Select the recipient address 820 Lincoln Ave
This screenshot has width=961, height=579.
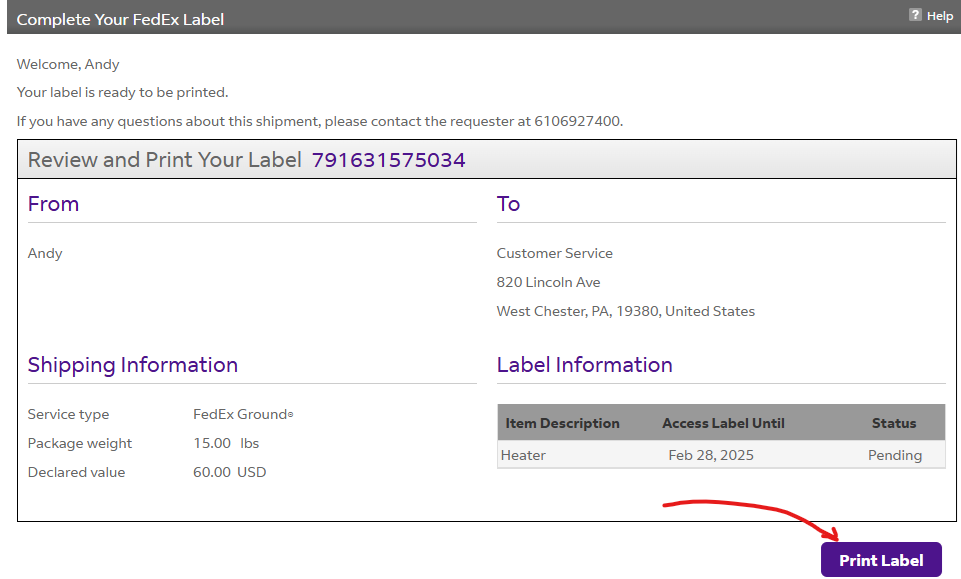548,282
